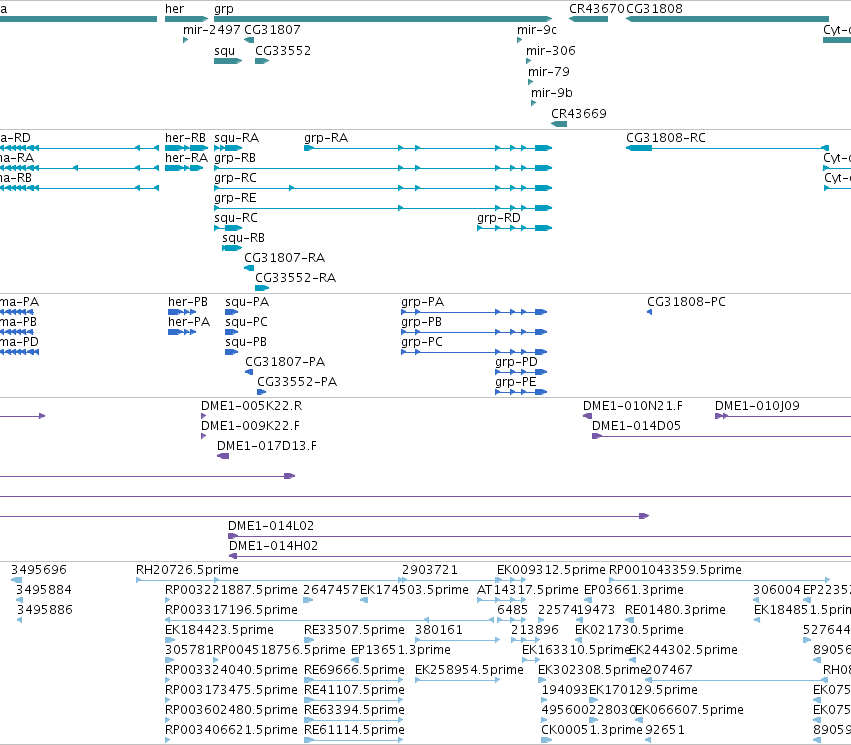851x745 pixels.
Task: Select the mir-2497 marker
Action: 186,40
